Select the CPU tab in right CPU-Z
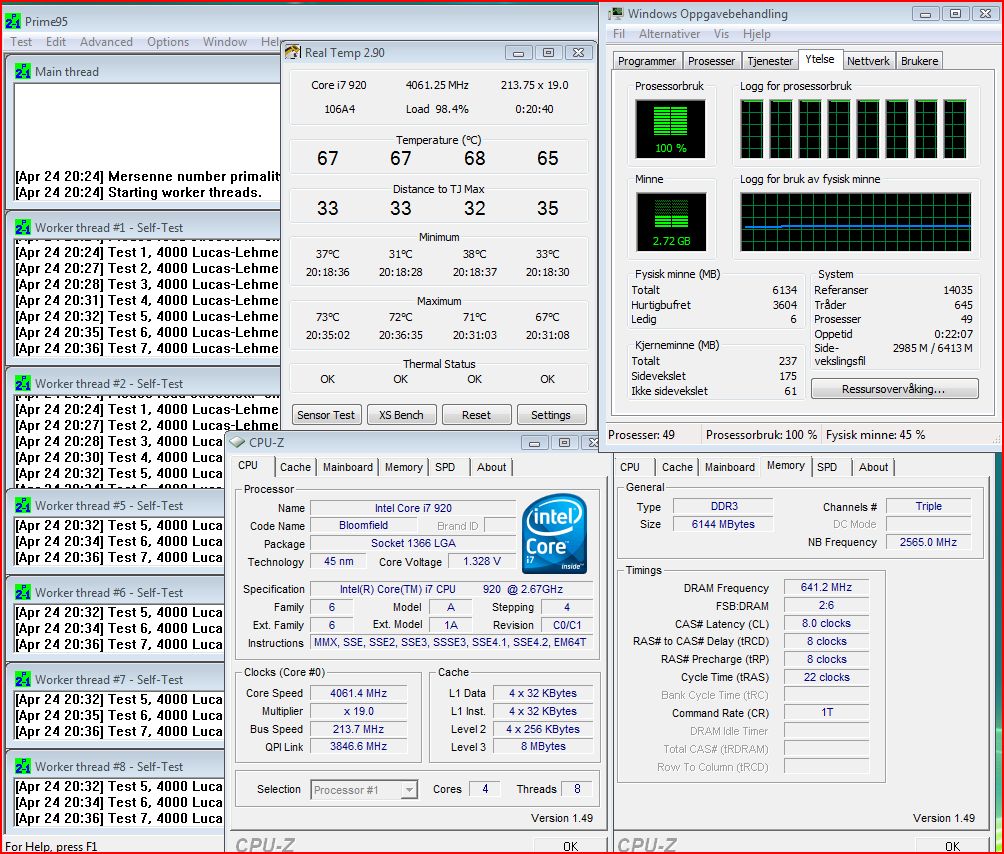1004x854 pixels. (x=630, y=467)
